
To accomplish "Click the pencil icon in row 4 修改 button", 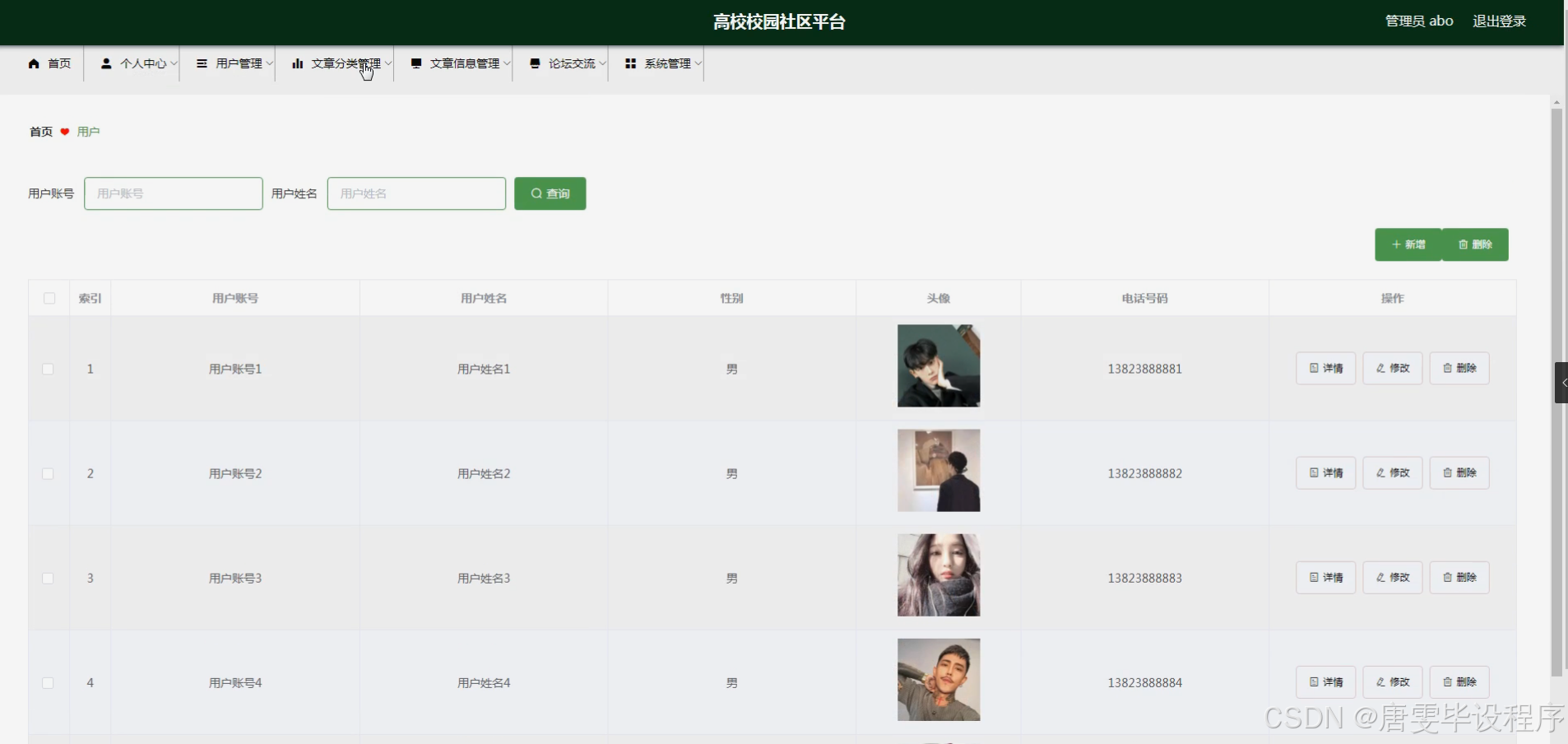I will point(1380,681).
